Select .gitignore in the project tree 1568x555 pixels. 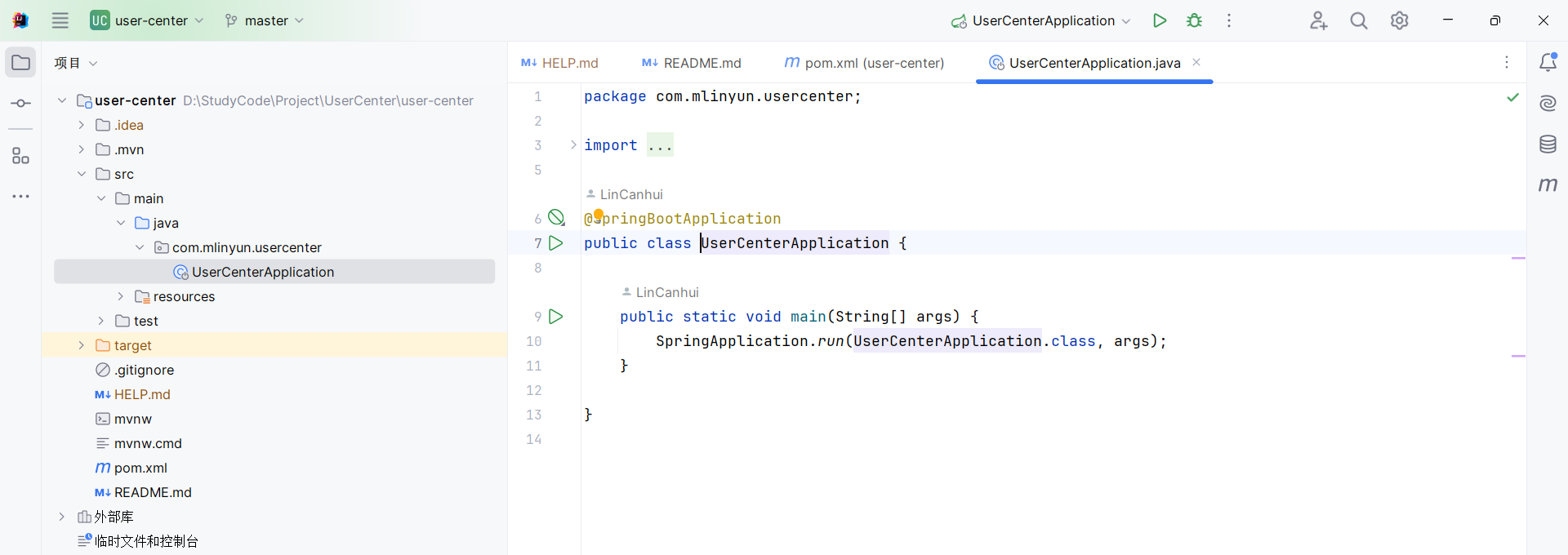(x=144, y=370)
